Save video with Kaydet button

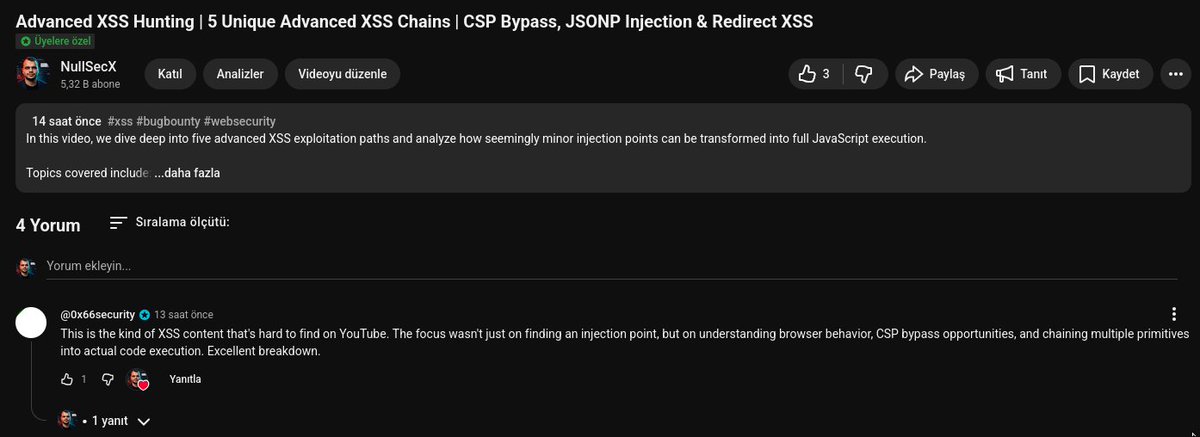point(1111,74)
